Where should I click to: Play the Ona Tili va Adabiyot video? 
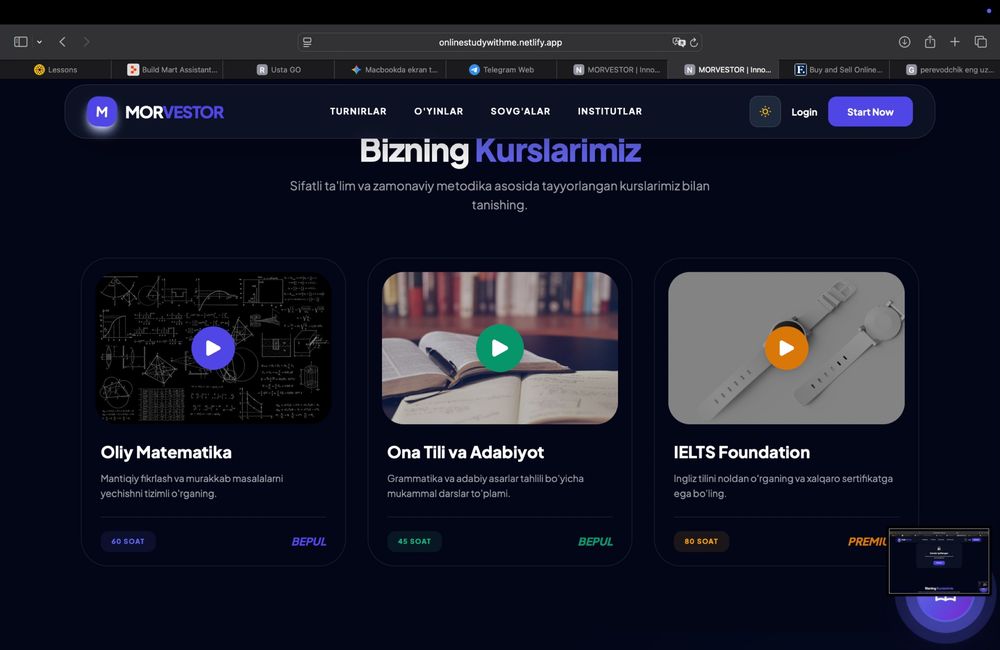coord(499,348)
